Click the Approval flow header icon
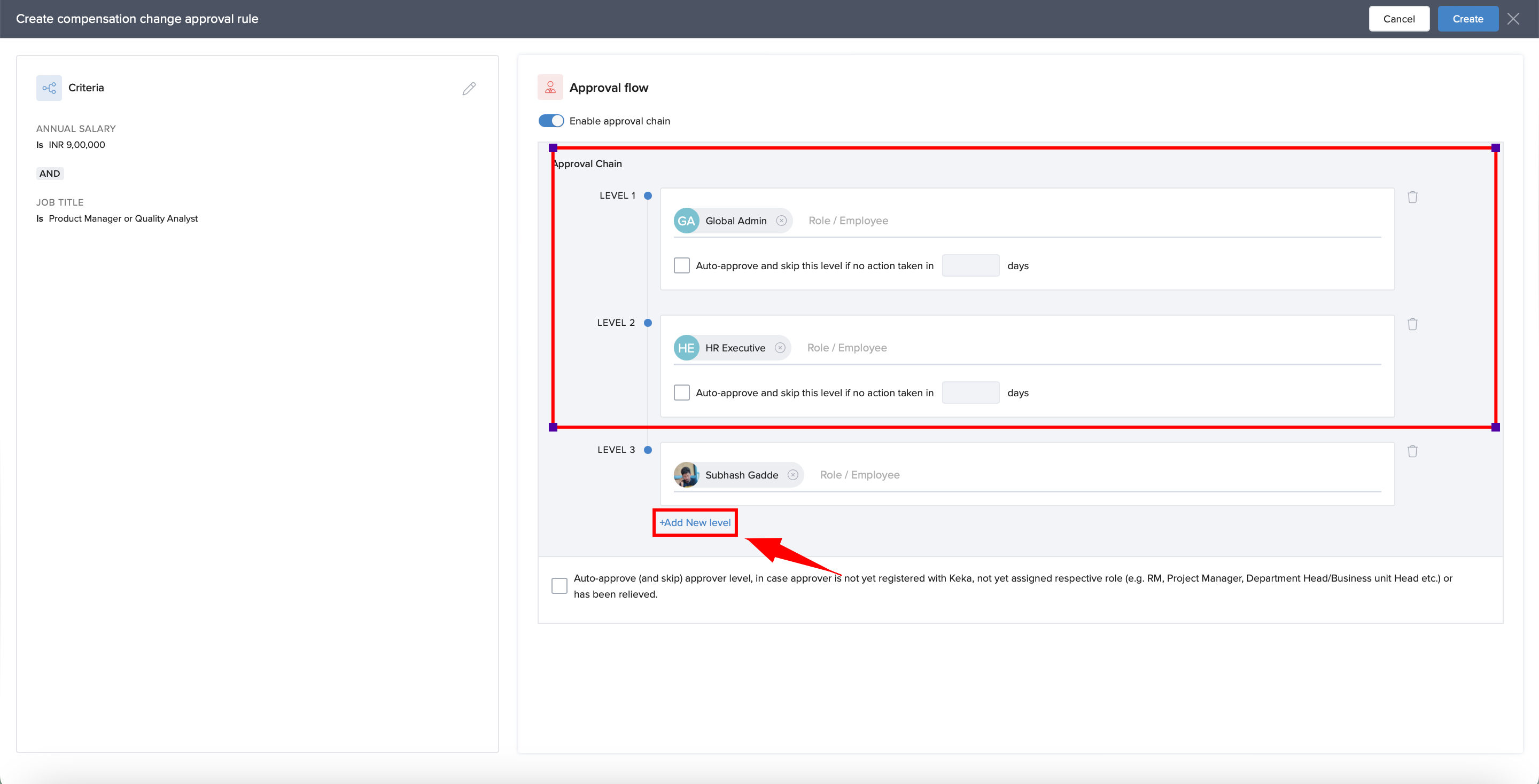Viewport: 1539px width, 784px height. pyautogui.click(x=550, y=88)
